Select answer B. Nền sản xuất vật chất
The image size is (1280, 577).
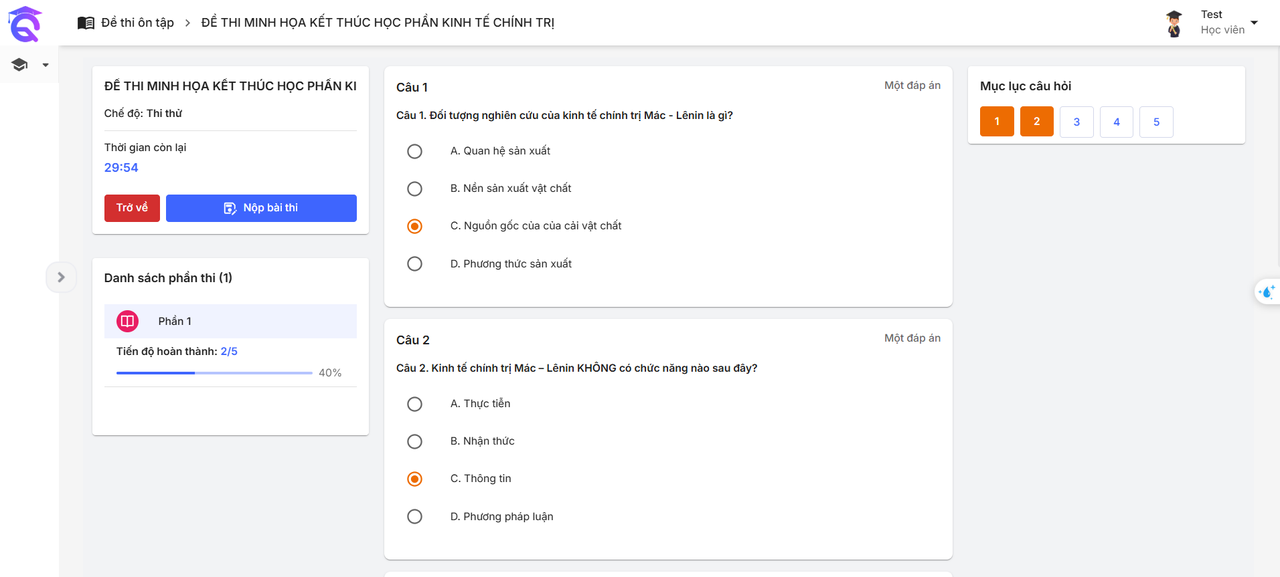415,189
